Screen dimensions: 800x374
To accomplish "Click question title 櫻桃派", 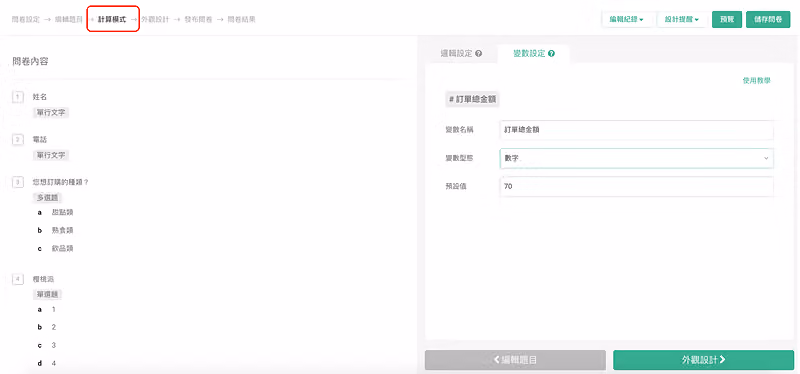I will (x=43, y=279).
